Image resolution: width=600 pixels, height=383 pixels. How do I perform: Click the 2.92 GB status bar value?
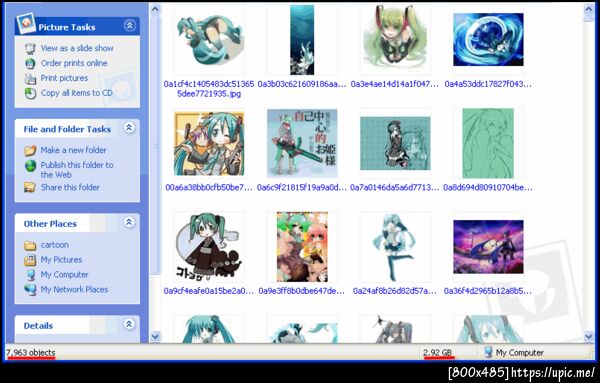[438, 352]
